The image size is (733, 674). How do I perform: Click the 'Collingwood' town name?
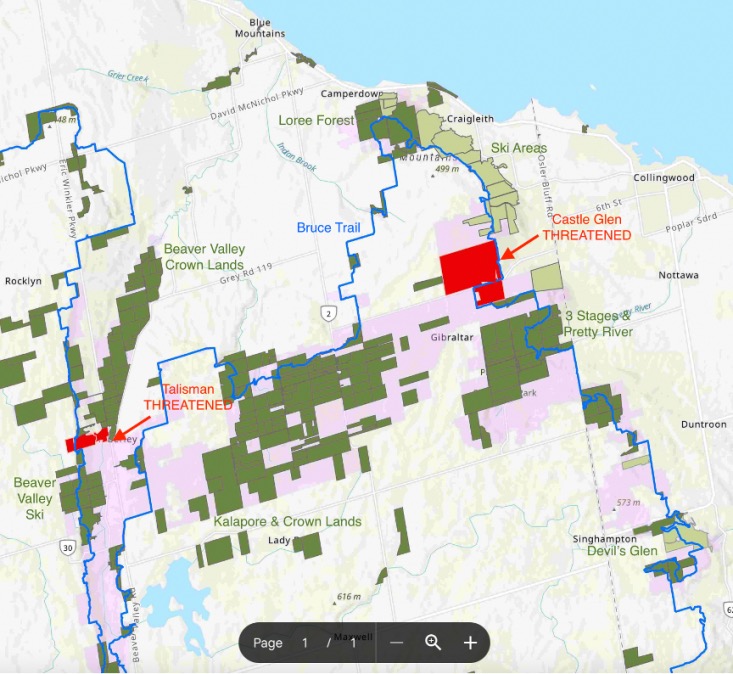(664, 178)
